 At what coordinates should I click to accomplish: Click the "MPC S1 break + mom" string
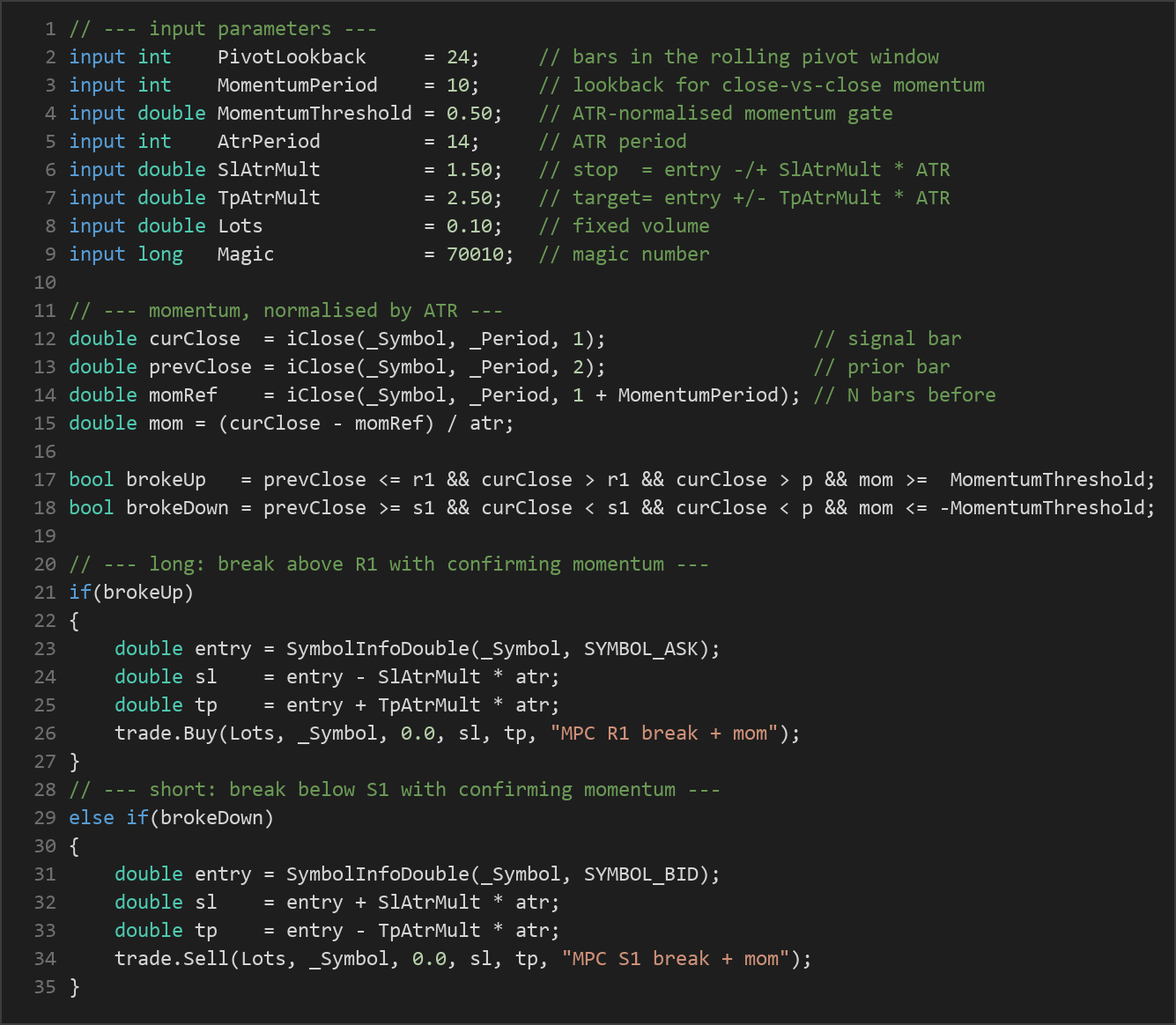(x=676, y=959)
